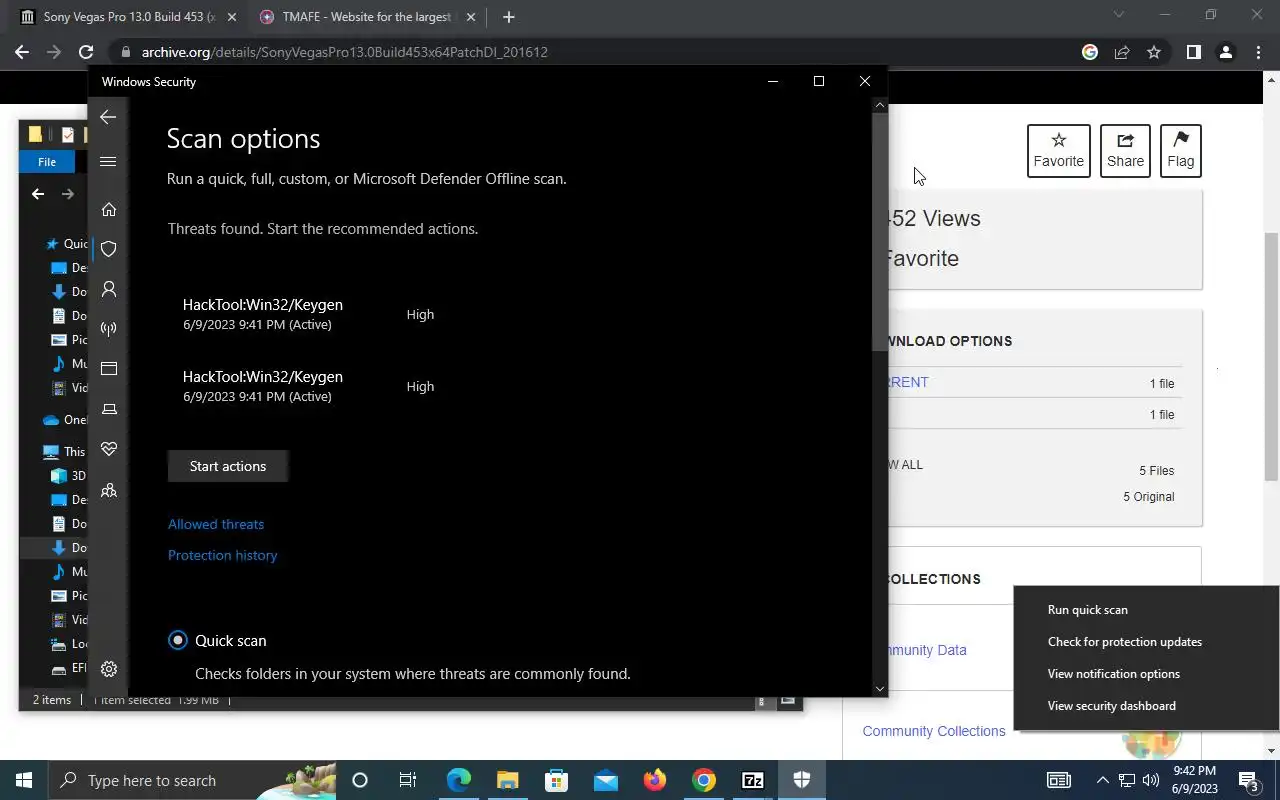This screenshot has width=1280, height=800.
Task: Open Chrome three-dot menu
Action: tap(1258, 52)
